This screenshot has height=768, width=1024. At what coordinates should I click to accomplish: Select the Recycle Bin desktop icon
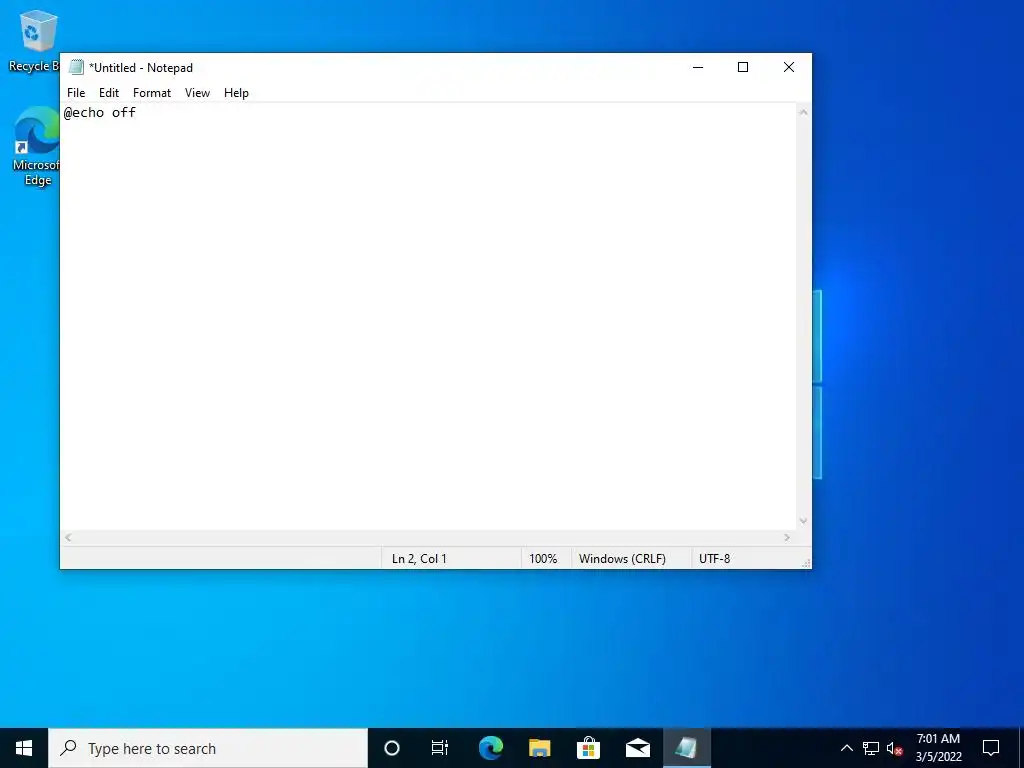(x=34, y=41)
